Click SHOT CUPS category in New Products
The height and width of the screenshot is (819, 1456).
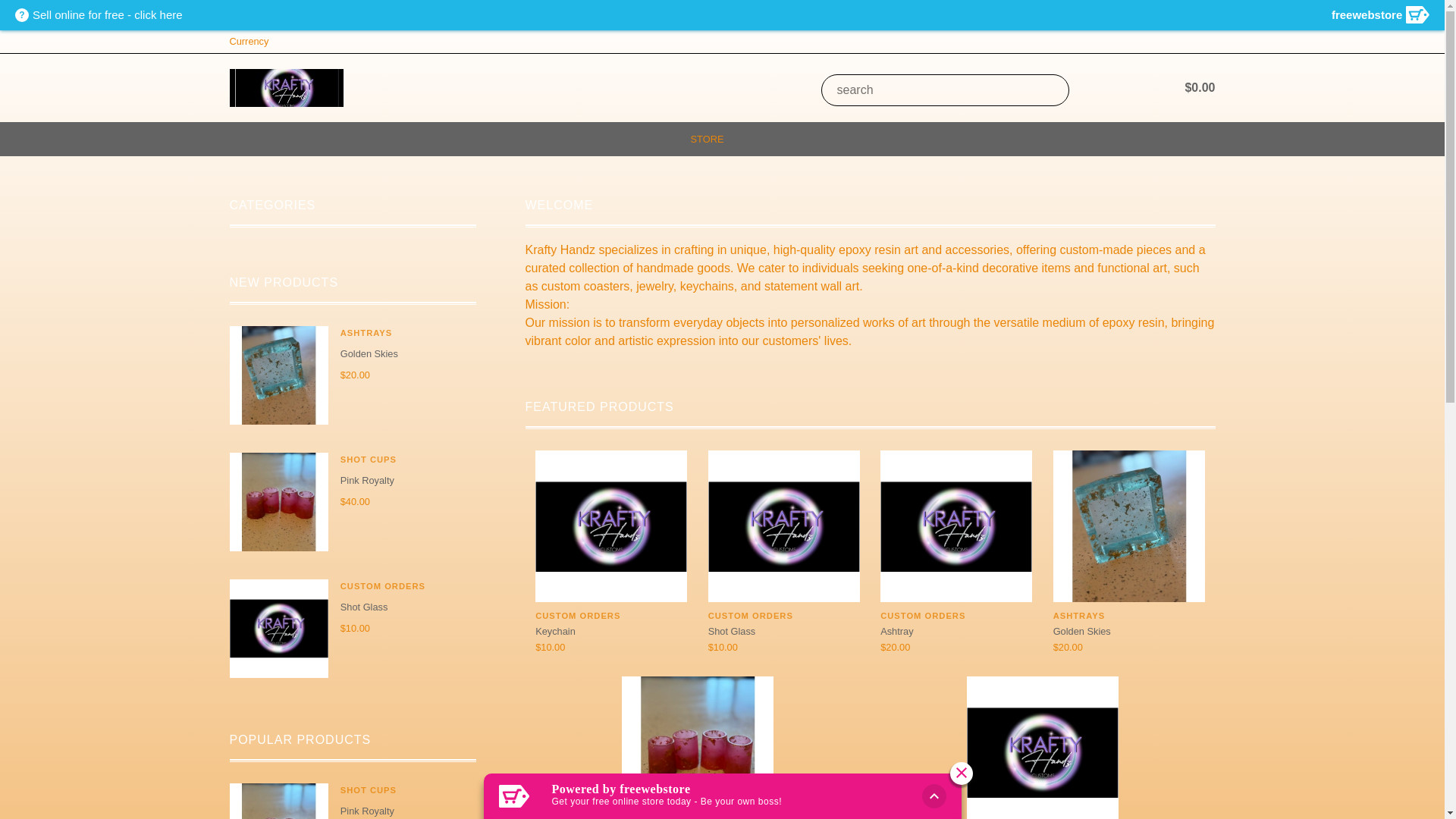click(368, 460)
